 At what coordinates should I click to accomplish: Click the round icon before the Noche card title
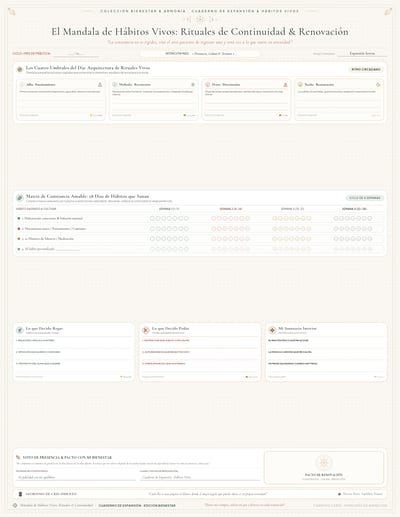pyautogui.click(x=300, y=85)
